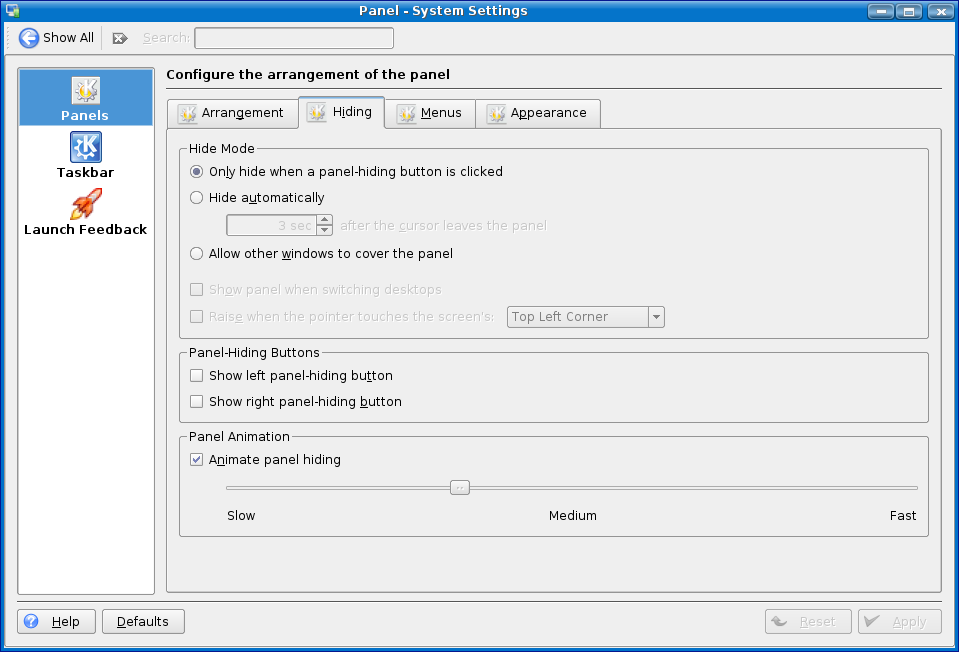The height and width of the screenshot is (652, 959).
Task: Open Launch Feedback rocket icon
Action: [85, 205]
